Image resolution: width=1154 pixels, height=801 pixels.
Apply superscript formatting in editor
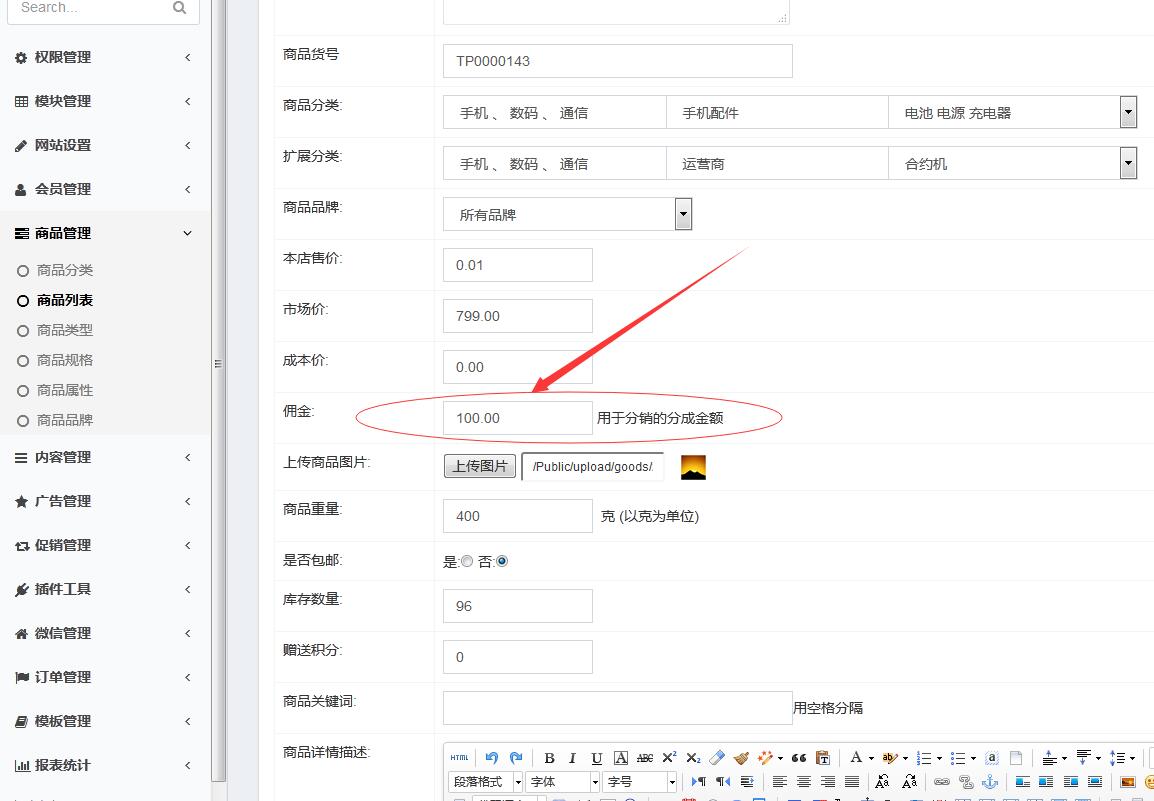[x=669, y=758]
